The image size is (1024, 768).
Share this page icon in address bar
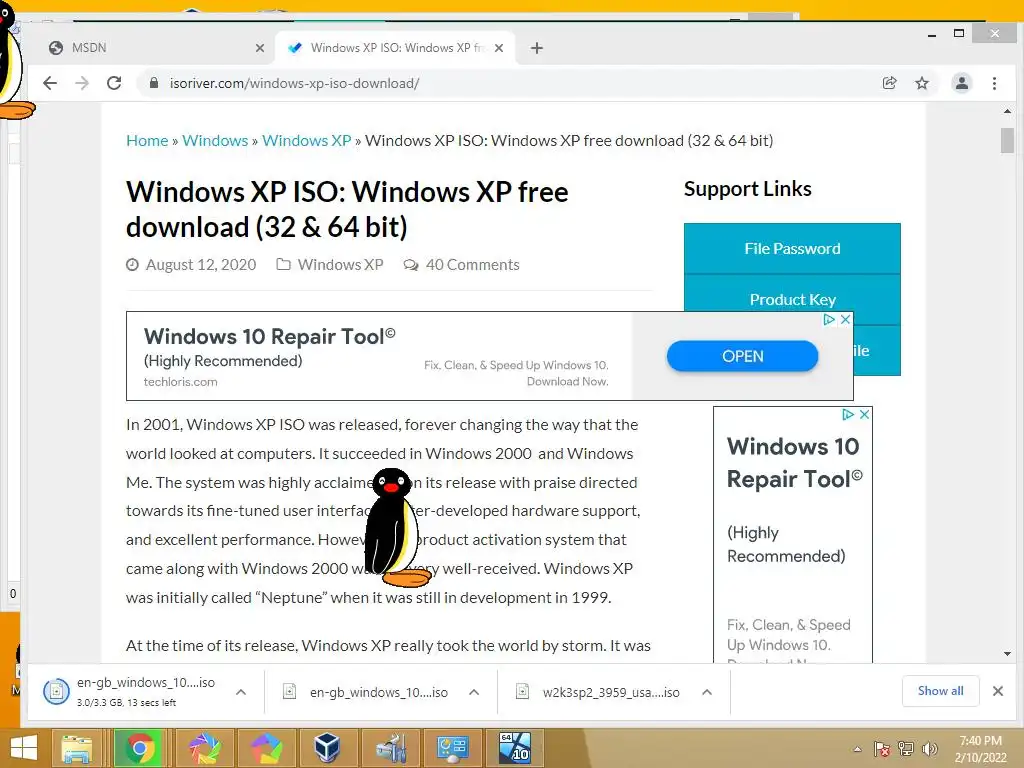tap(889, 83)
